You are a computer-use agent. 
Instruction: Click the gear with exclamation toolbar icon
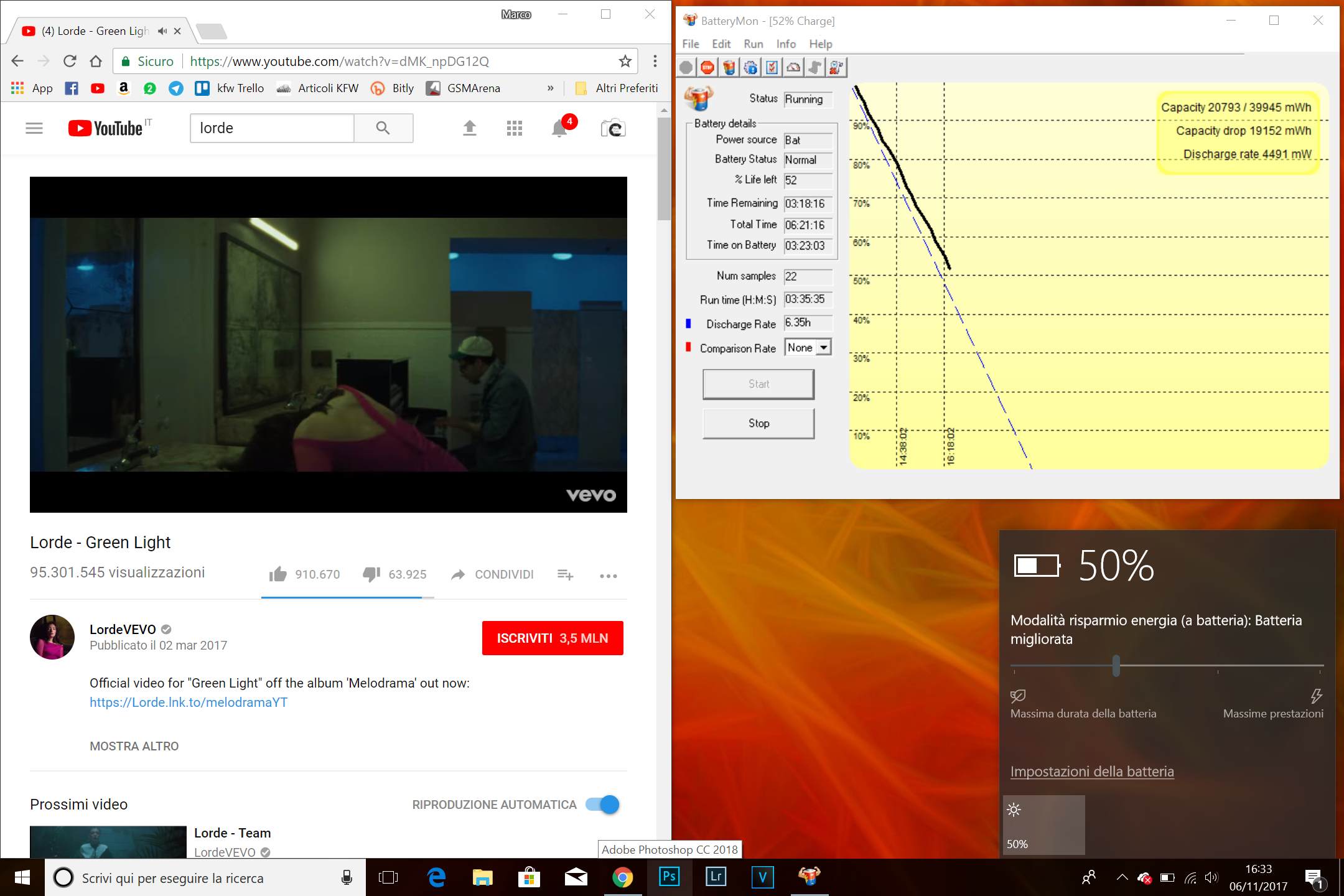(x=750, y=67)
